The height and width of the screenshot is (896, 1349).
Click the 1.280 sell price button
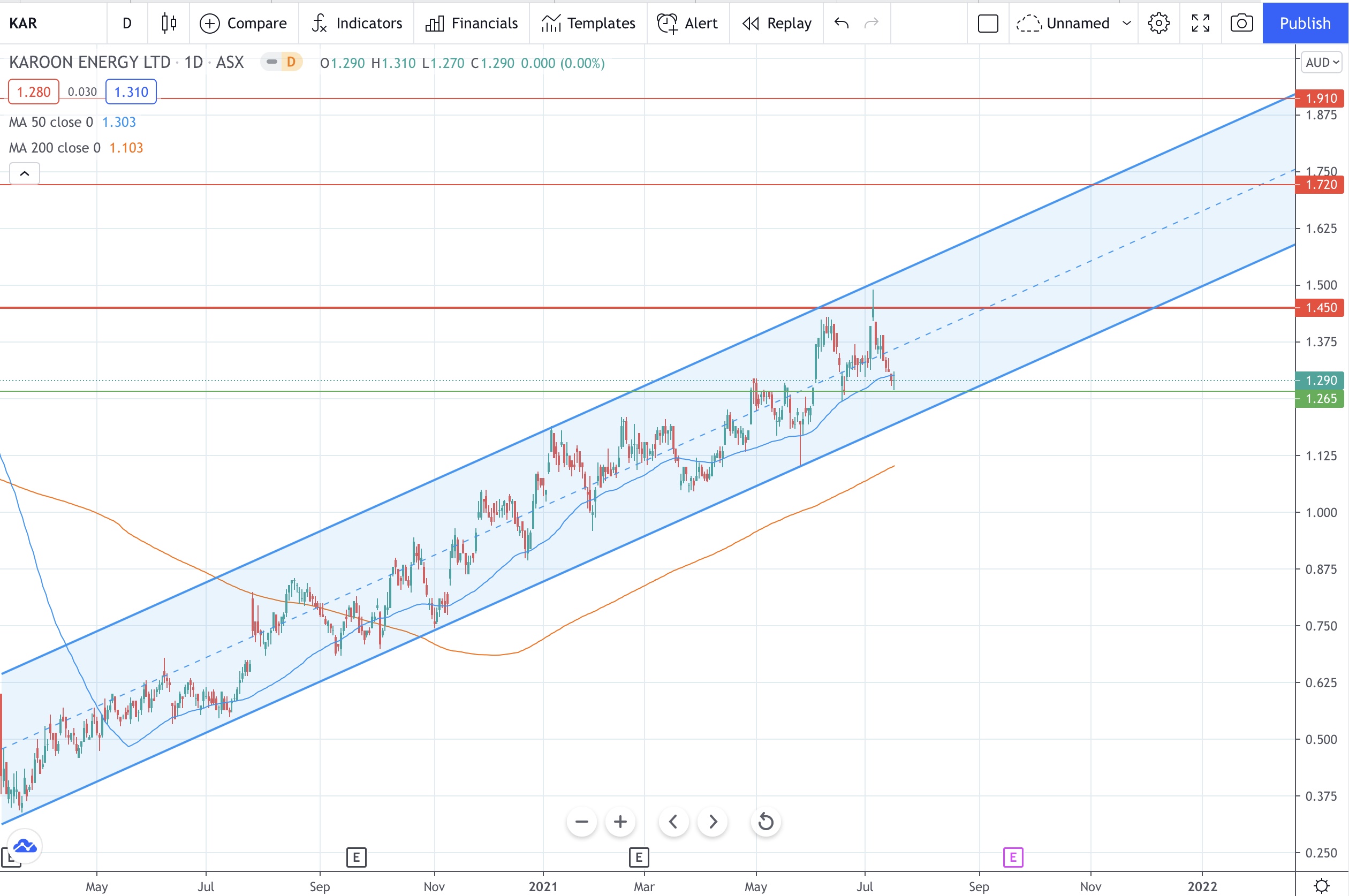pos(34,92)
